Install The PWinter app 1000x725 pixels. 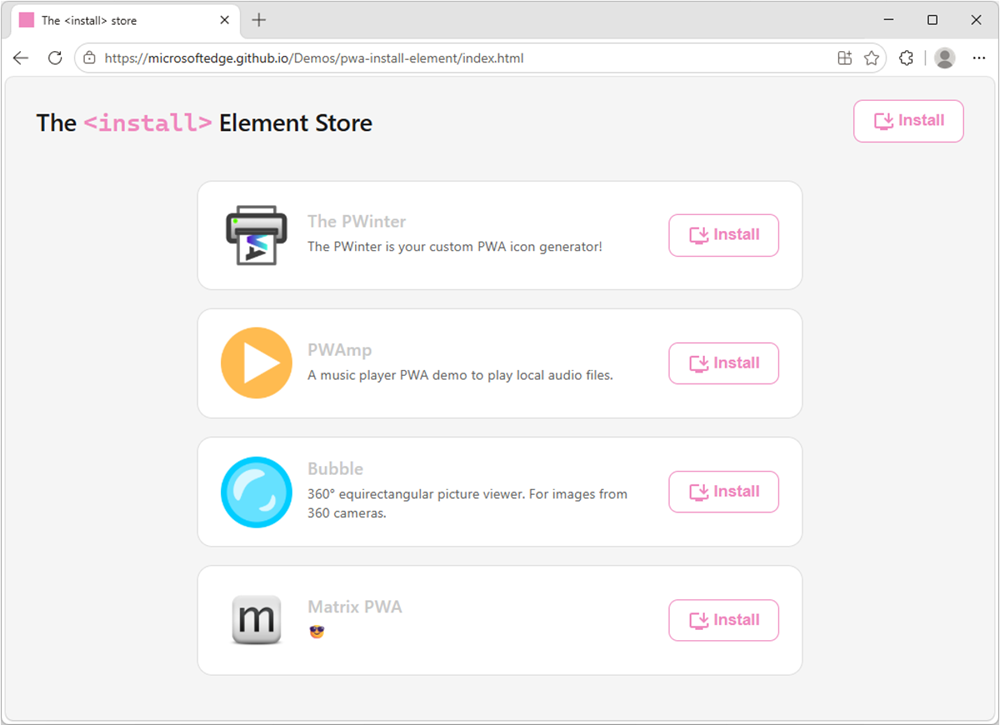(724, 235)
